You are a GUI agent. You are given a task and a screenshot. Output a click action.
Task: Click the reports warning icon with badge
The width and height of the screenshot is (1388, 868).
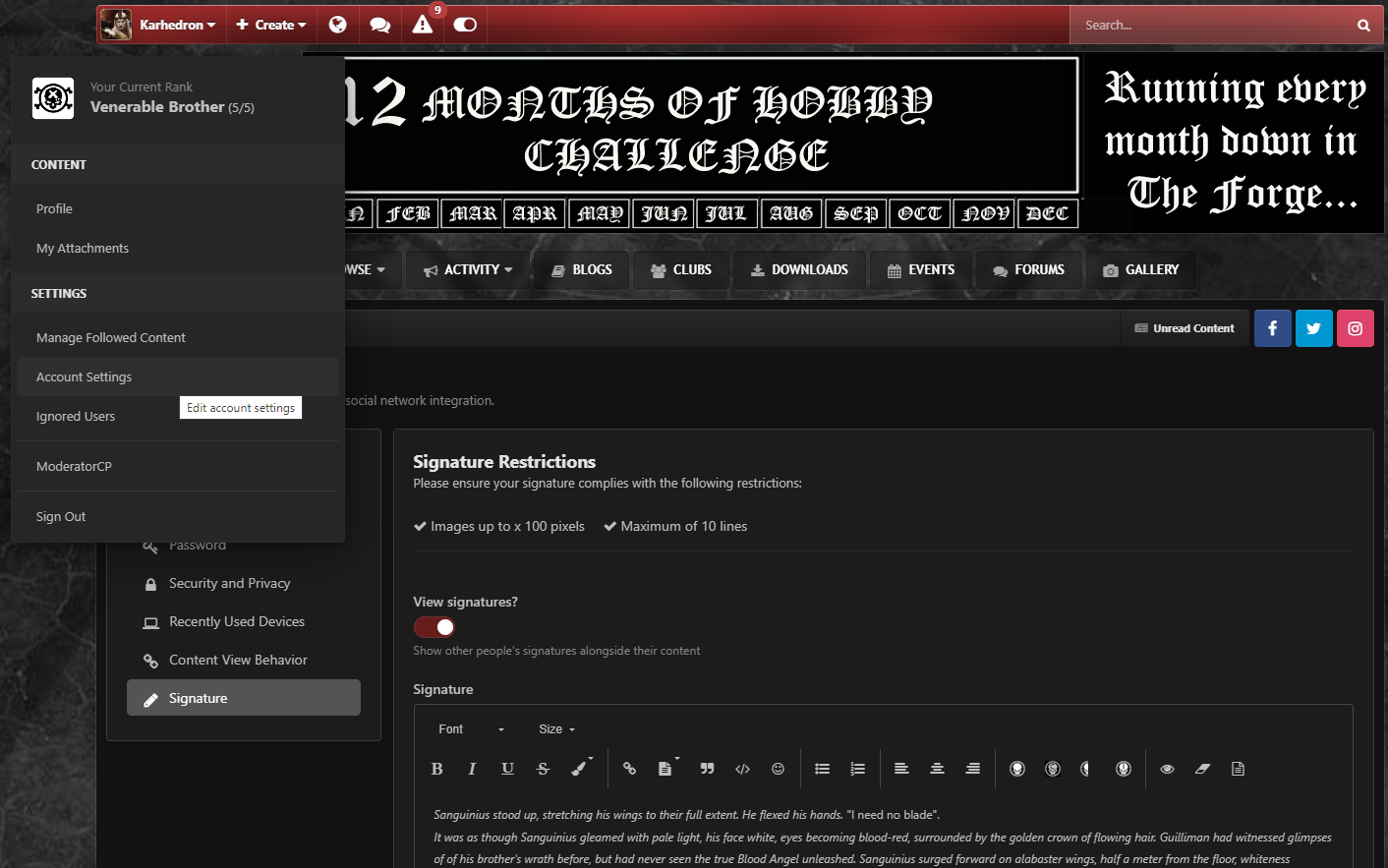pyautogui.click(x=423, y=25)
